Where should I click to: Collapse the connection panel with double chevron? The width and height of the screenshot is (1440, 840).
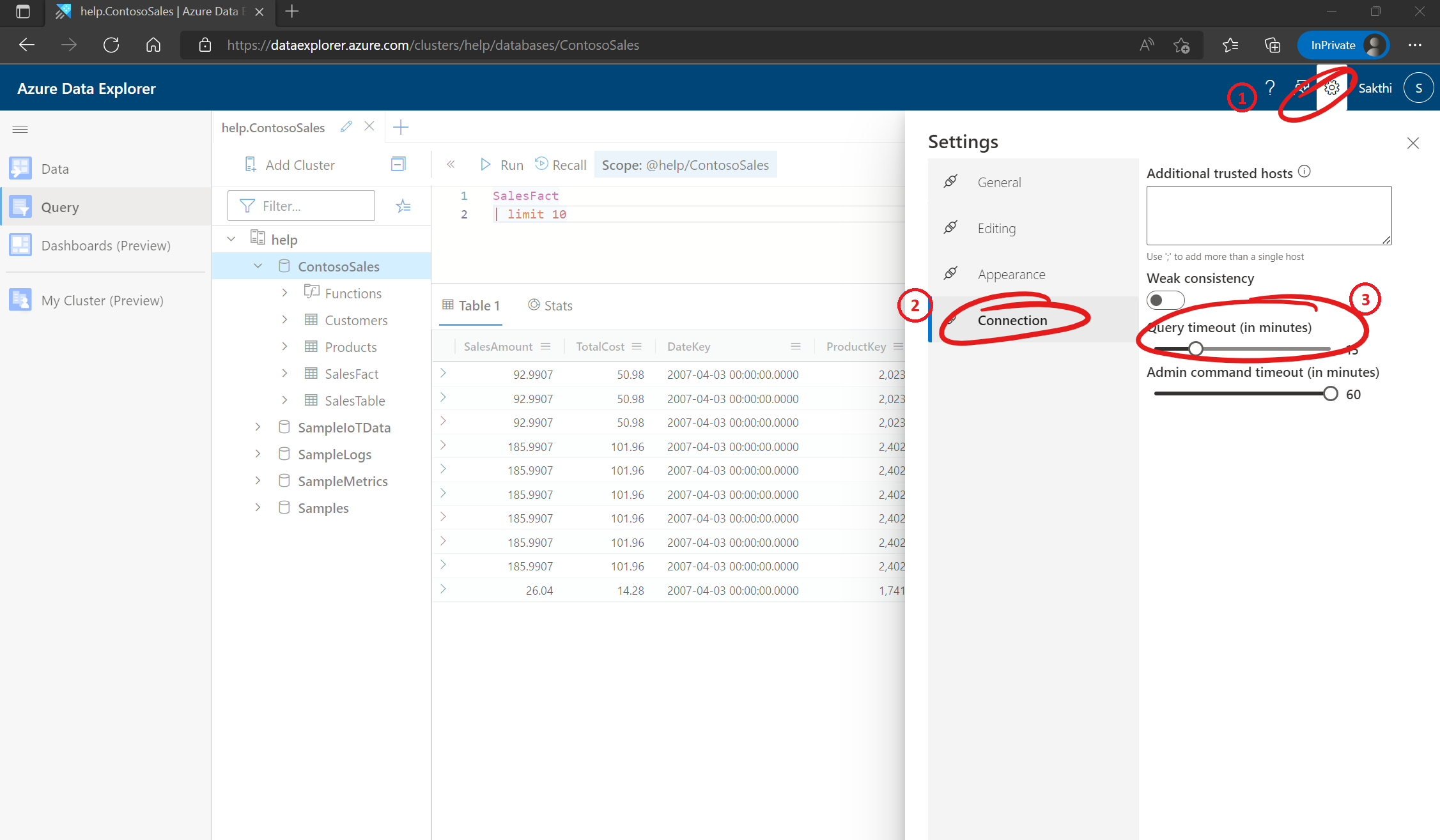[x=451, y=165]
